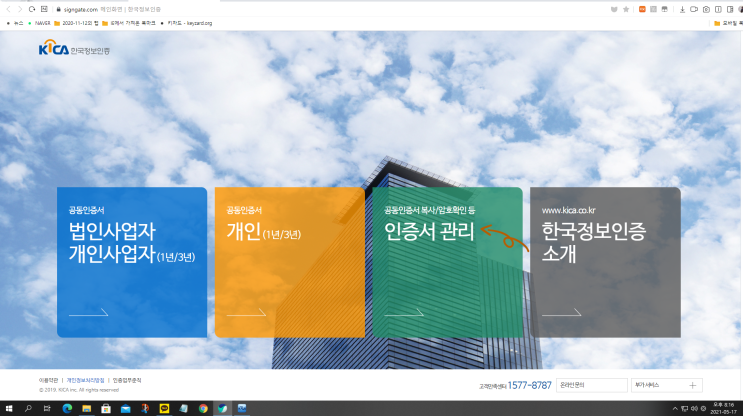Open the 모바일 bookmarks folder at right
Image resolution: width=743 pixels, height=416 pixels.
(x=728, y=23)
